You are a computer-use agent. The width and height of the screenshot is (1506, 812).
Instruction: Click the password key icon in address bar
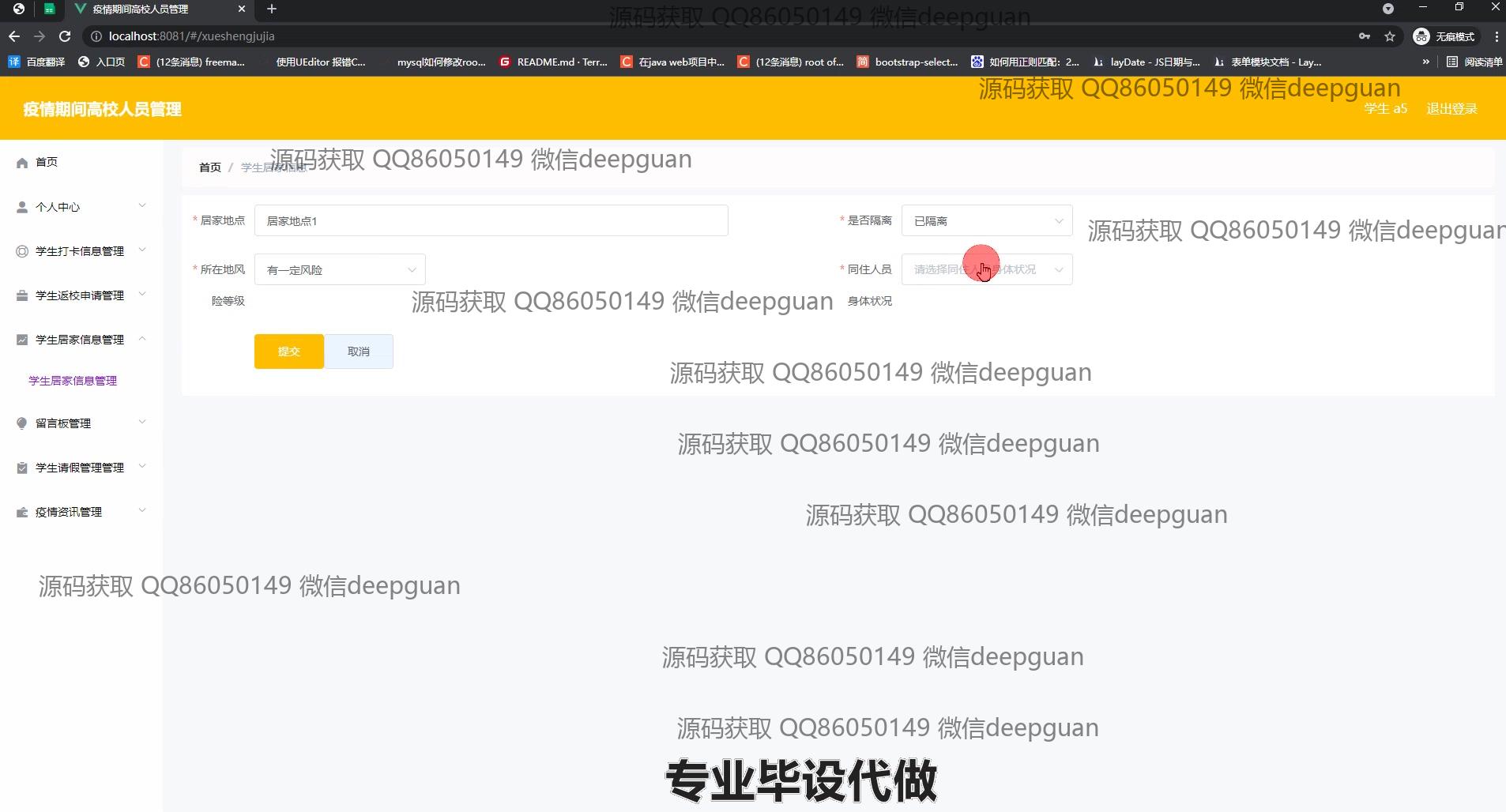coord(1365,36)
